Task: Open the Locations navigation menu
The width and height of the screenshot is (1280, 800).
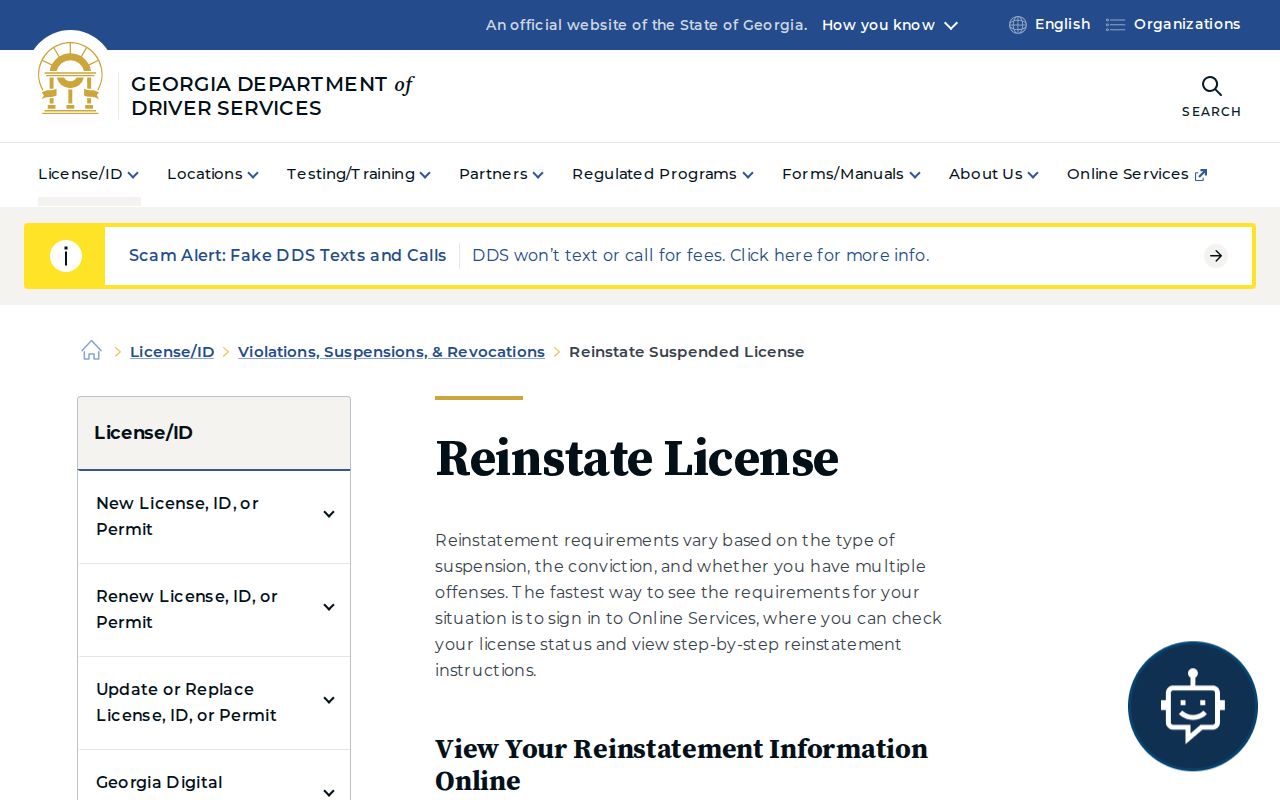Action: tap(213, 174)
